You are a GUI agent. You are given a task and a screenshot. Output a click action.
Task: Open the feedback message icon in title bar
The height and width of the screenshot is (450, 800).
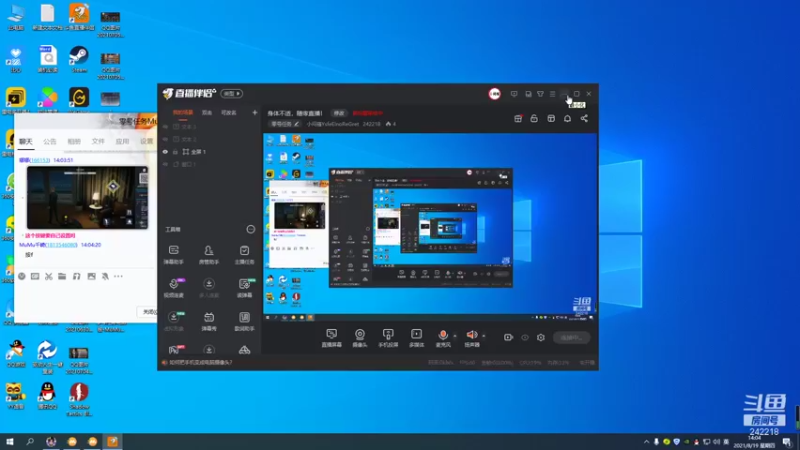pos(514,94)
